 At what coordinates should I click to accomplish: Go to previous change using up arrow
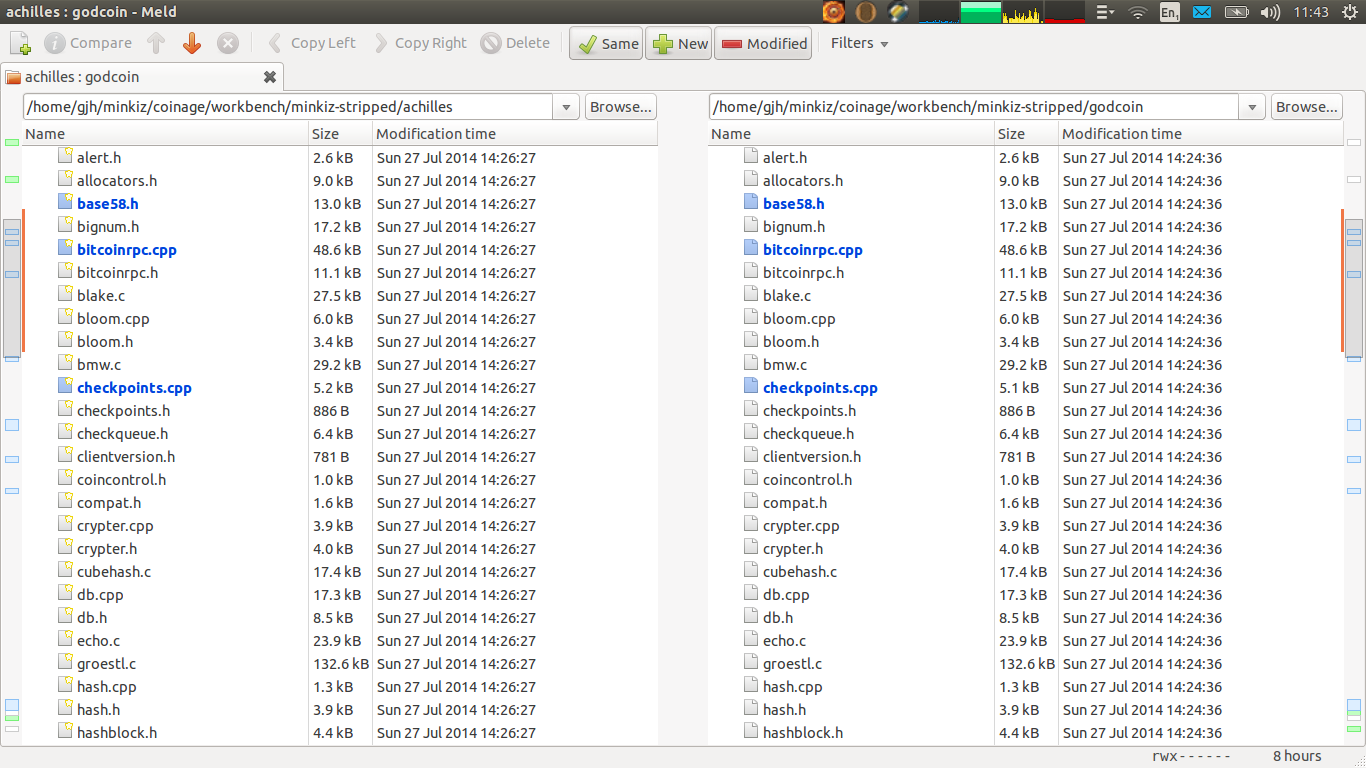pos(156,43)
